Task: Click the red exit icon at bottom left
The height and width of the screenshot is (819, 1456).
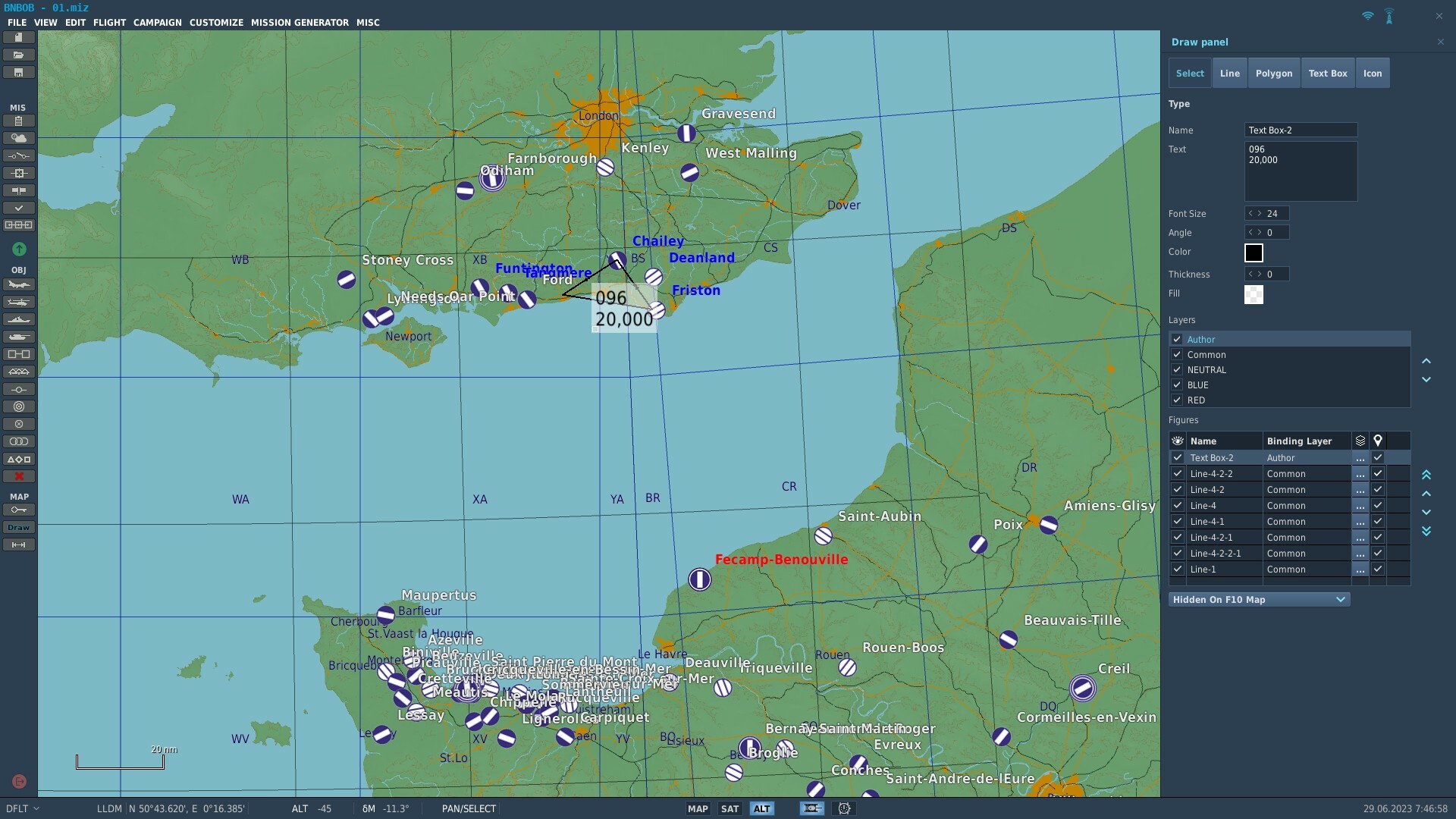Action: [20, 781]
